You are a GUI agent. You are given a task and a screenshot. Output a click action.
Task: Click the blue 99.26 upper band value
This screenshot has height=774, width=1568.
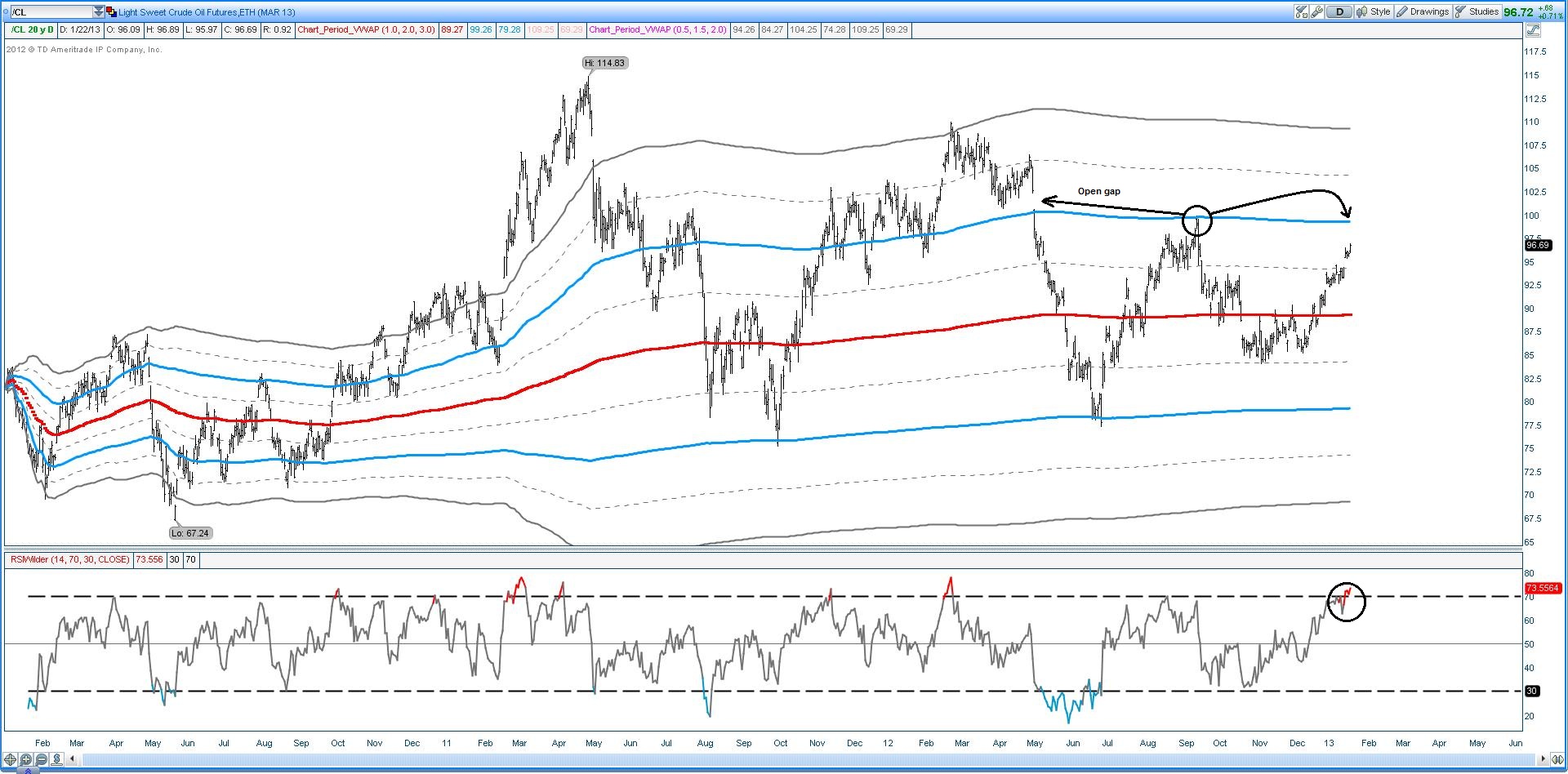tap(481, 30)
